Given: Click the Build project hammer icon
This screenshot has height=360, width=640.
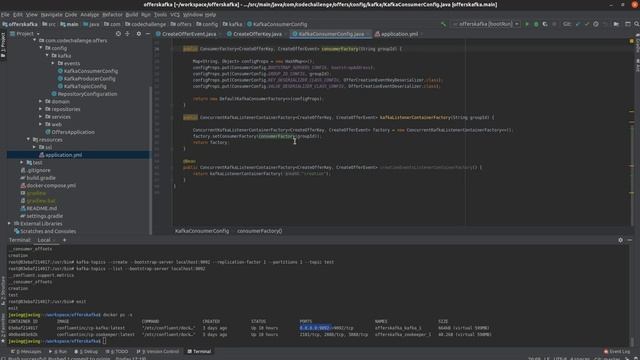Looking at the screenshot, I should [443, 24].
